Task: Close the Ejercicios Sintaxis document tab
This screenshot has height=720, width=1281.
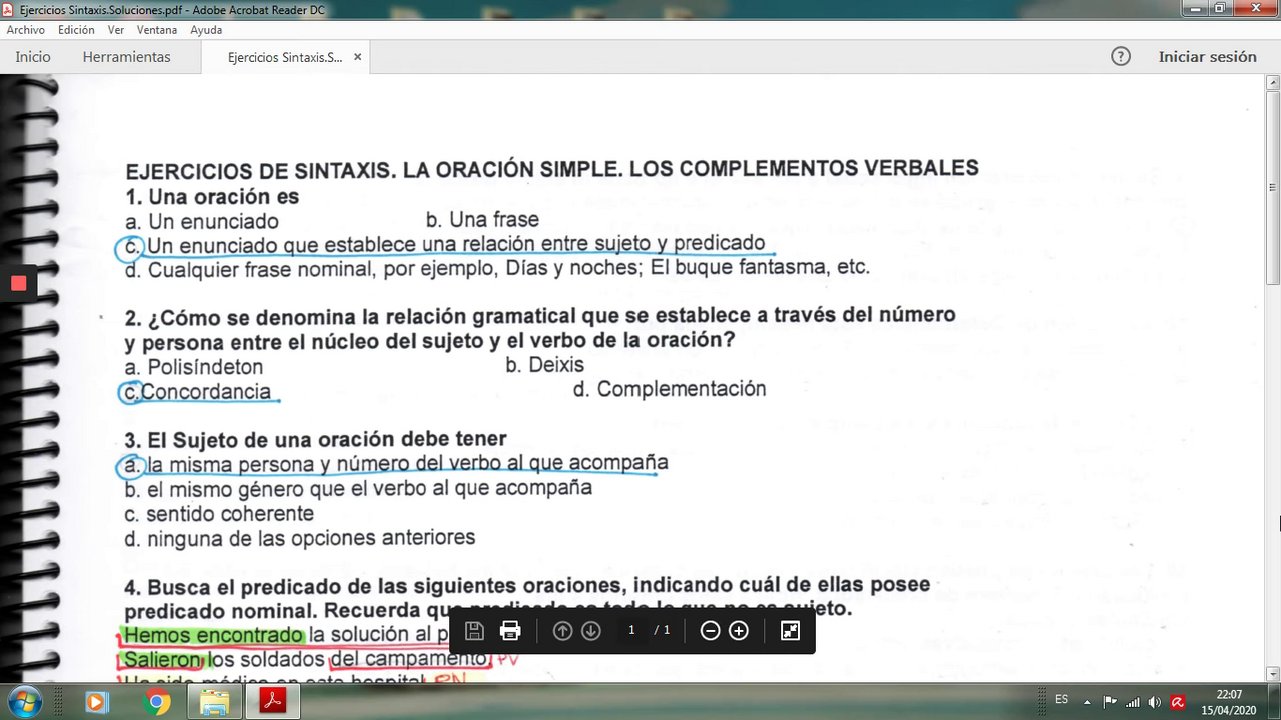Action: 358,57
